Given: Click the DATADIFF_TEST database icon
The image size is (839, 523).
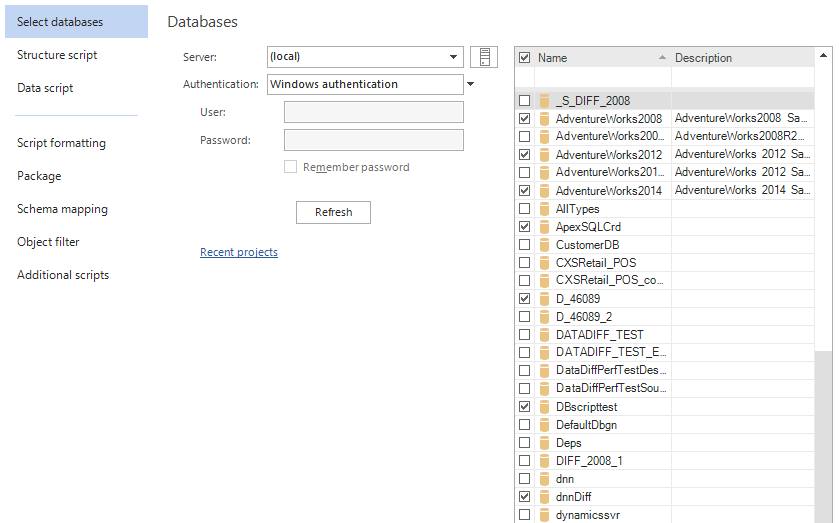Looking at the screenshot, I should point(544,335).
